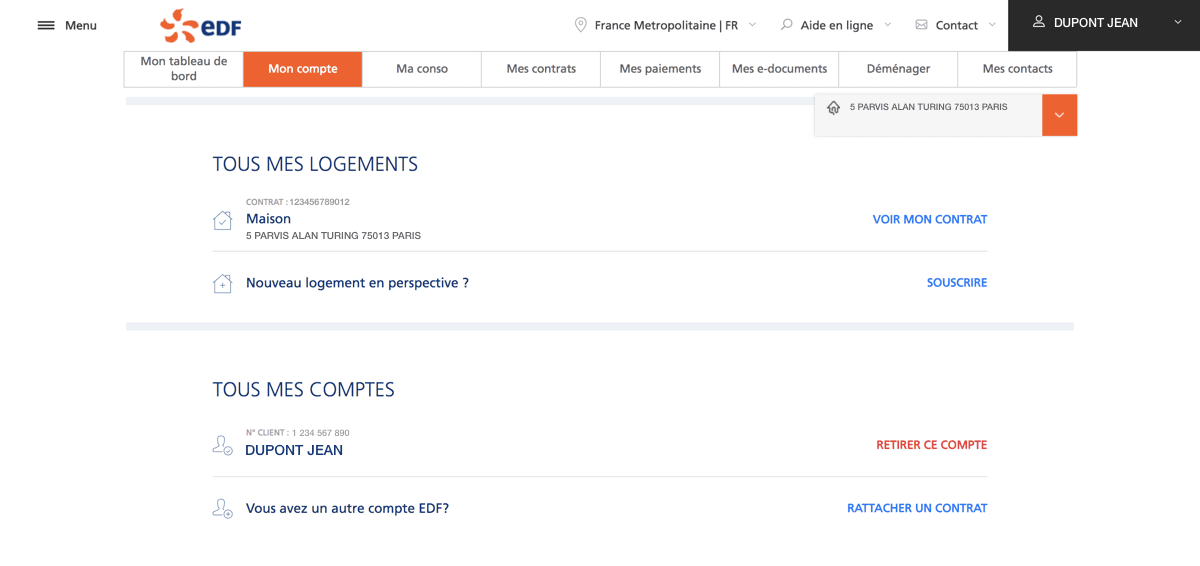Expand the Aide en ligne chevron
This screenshot has width=1200, height=566.
pyautogui.click(x=887, y=25)
